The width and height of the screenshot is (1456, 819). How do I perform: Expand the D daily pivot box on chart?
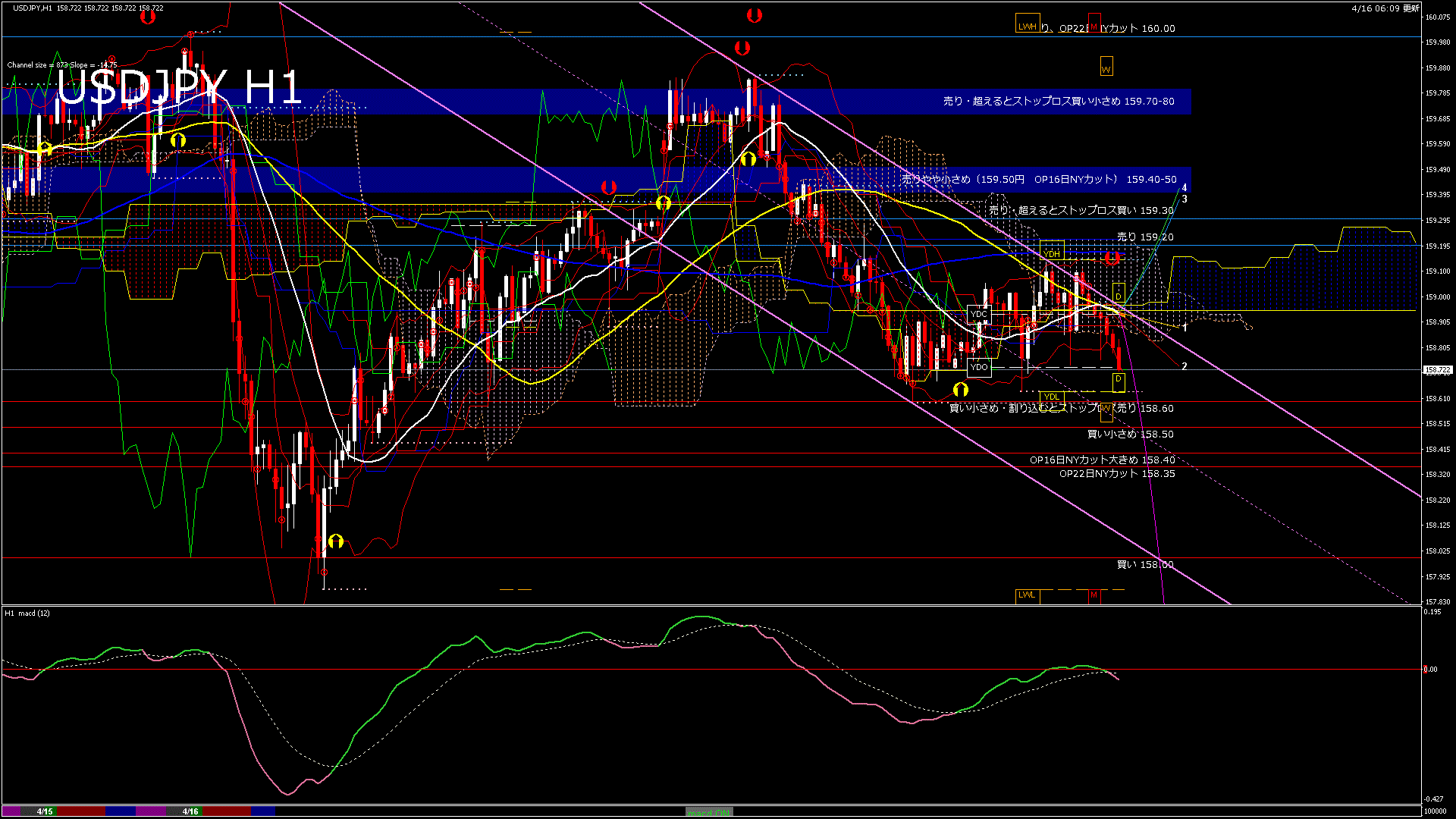1120,297
